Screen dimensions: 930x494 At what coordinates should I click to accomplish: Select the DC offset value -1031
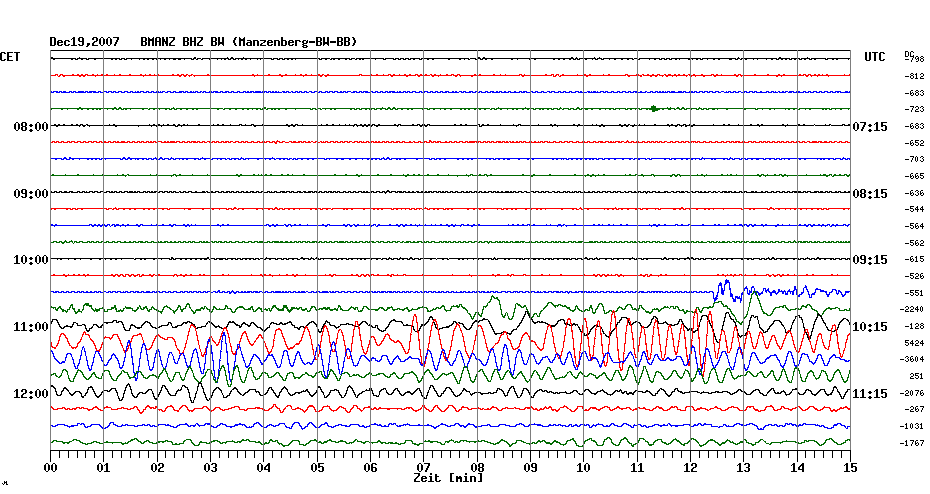coord(912,426)
